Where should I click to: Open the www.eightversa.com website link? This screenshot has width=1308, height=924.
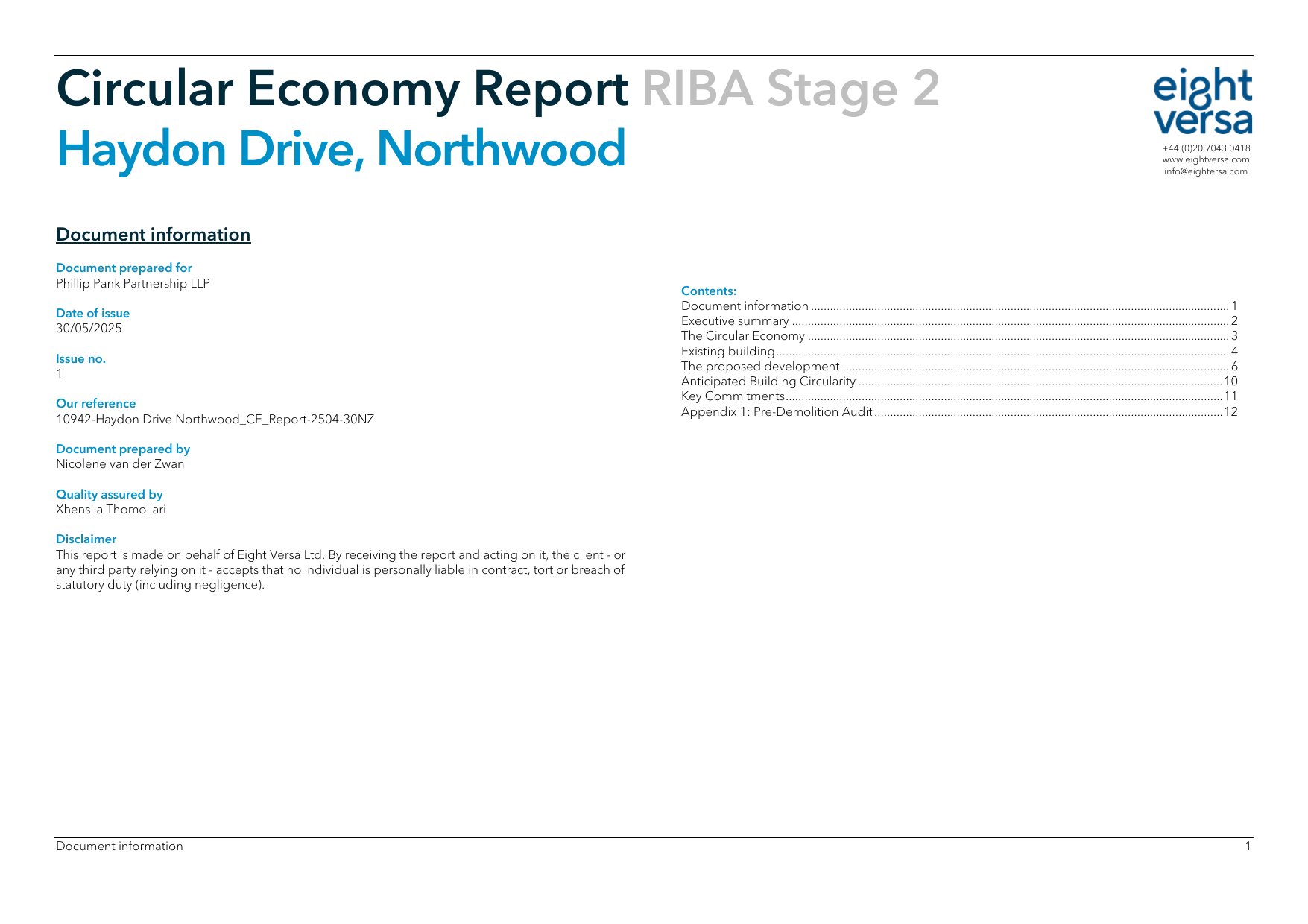[x=1205, y=159]
